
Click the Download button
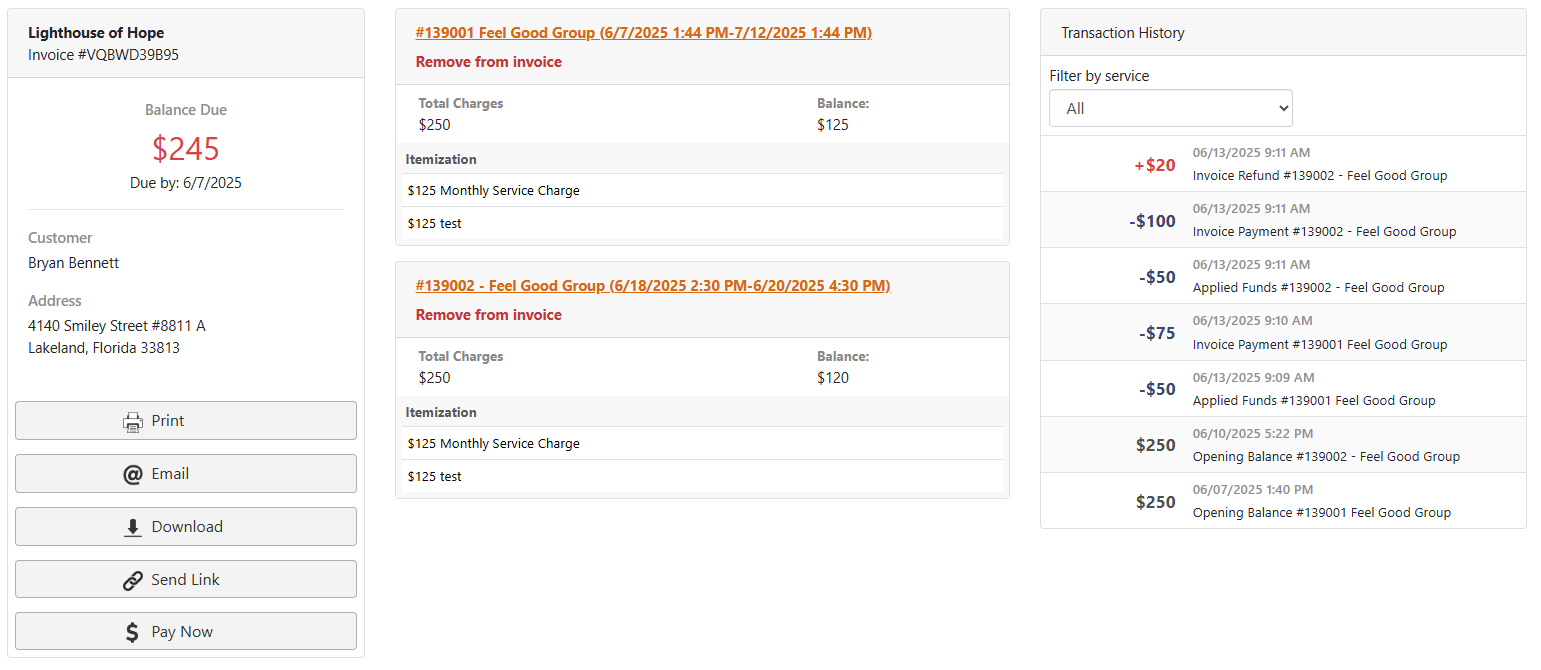[186, 526]
